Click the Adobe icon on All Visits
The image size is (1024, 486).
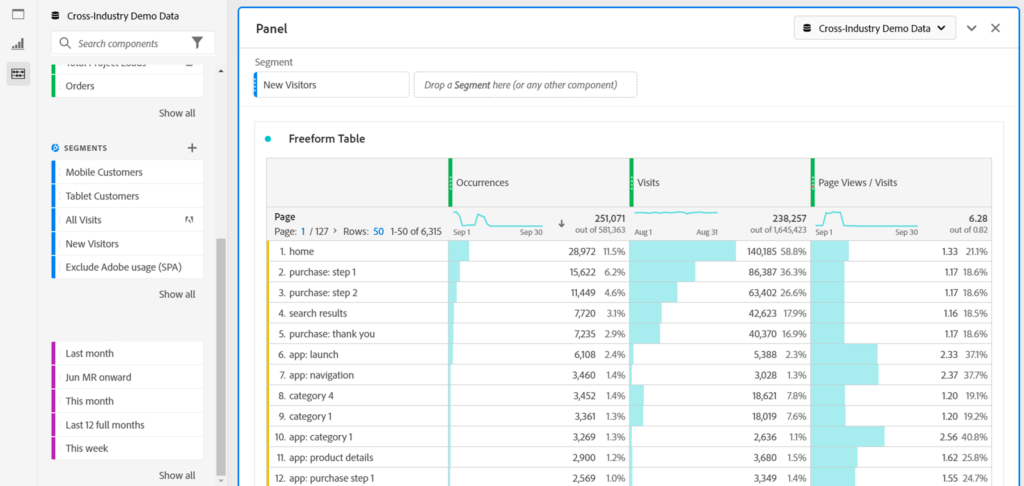click(189, 220)
